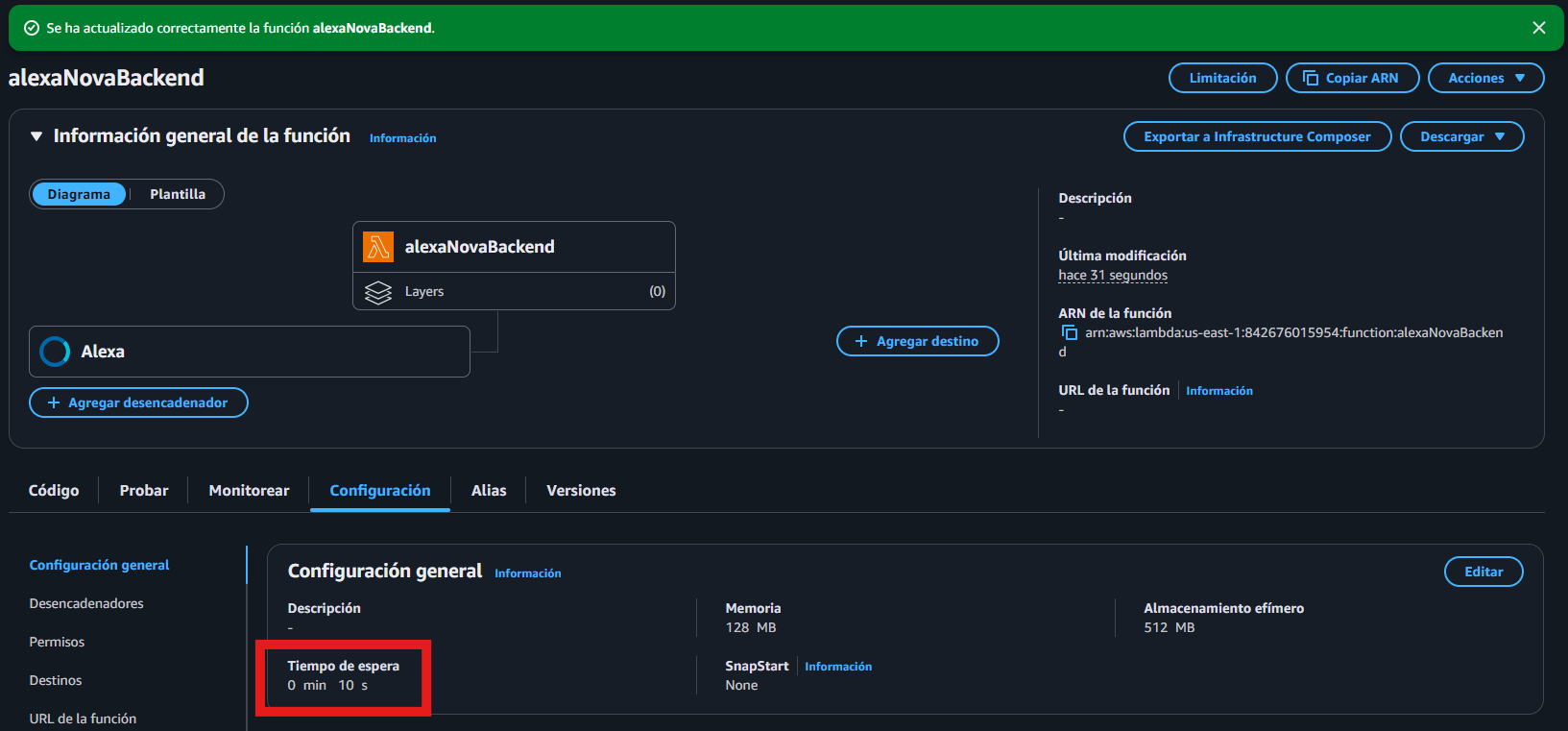Click the Layers stack icon
This screenshot has width=1568, height=731.
tap(378, 292)
